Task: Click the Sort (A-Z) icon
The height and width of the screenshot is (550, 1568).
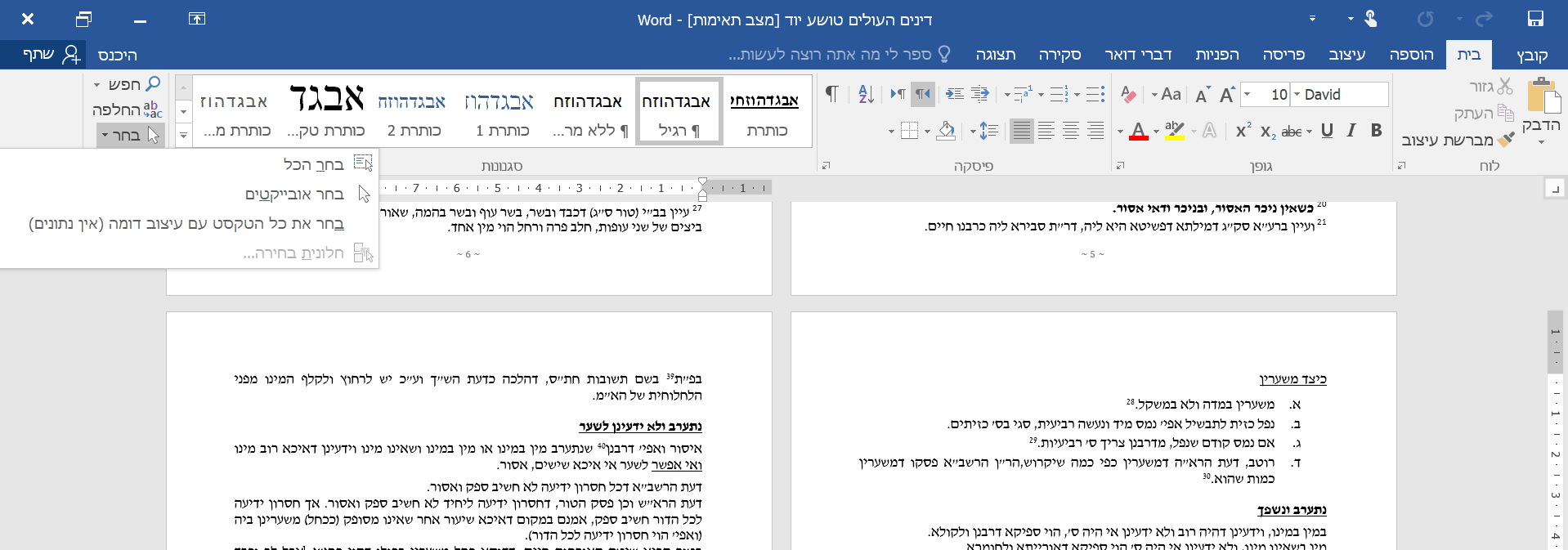Action: [x=867, y=94]
